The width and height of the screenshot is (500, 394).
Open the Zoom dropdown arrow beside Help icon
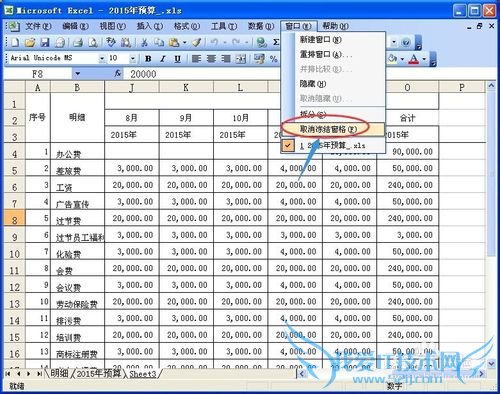(394, 42)
